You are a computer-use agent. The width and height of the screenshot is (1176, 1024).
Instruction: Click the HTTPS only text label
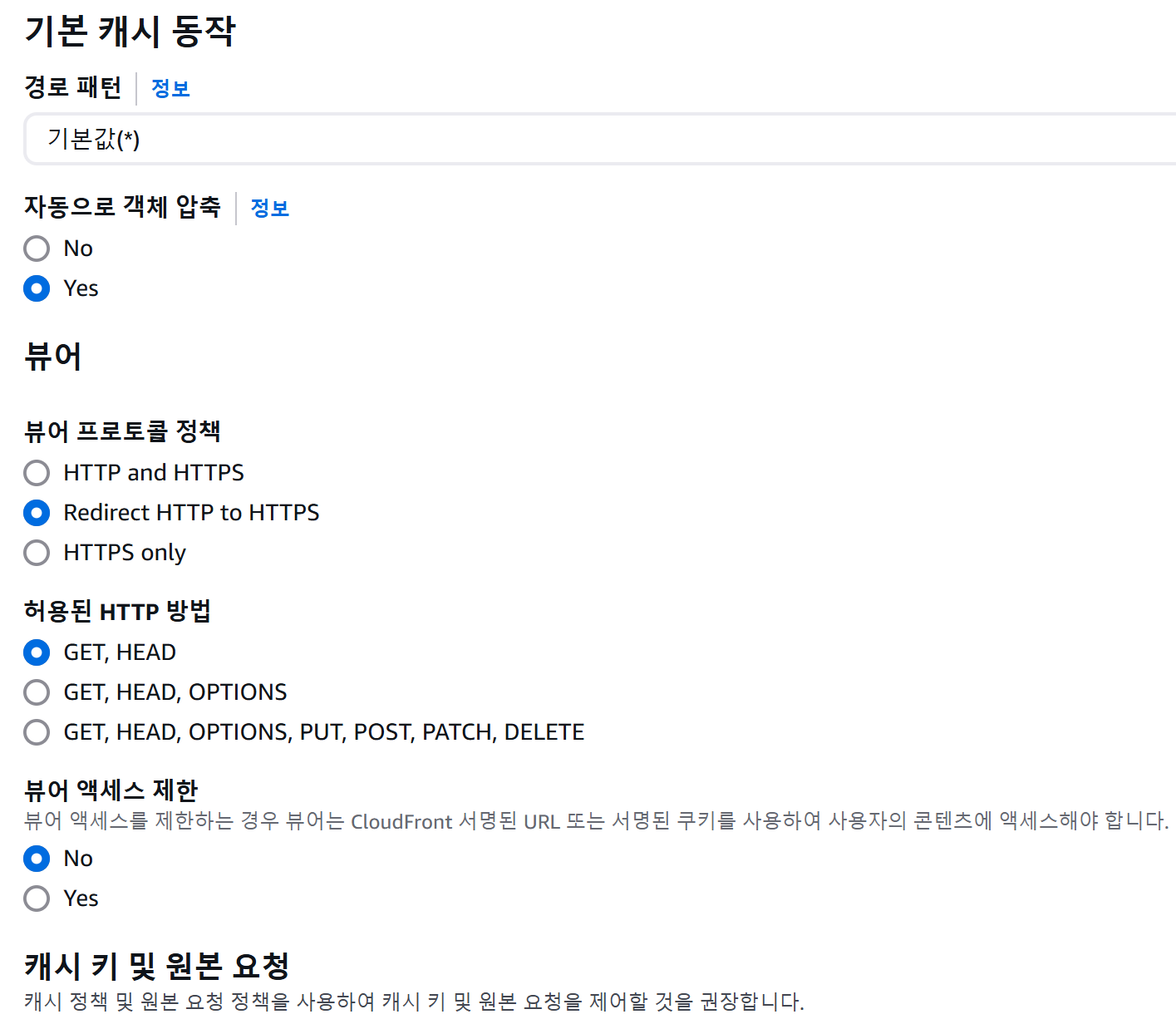pyautogui.click(x=124, y=552)
